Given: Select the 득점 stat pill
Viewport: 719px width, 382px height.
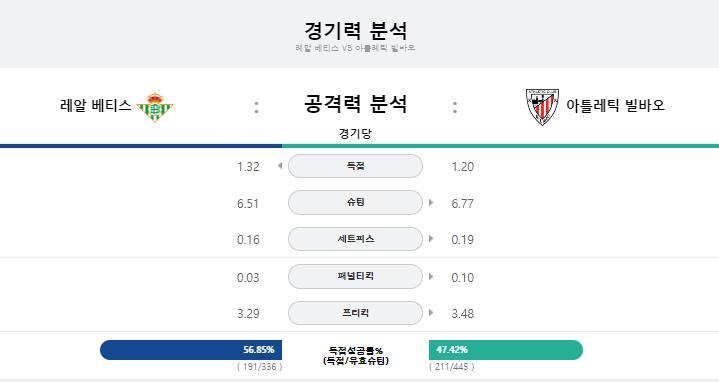Looking at the screenshot, I should pyautogui.click(x=355, y=166).
